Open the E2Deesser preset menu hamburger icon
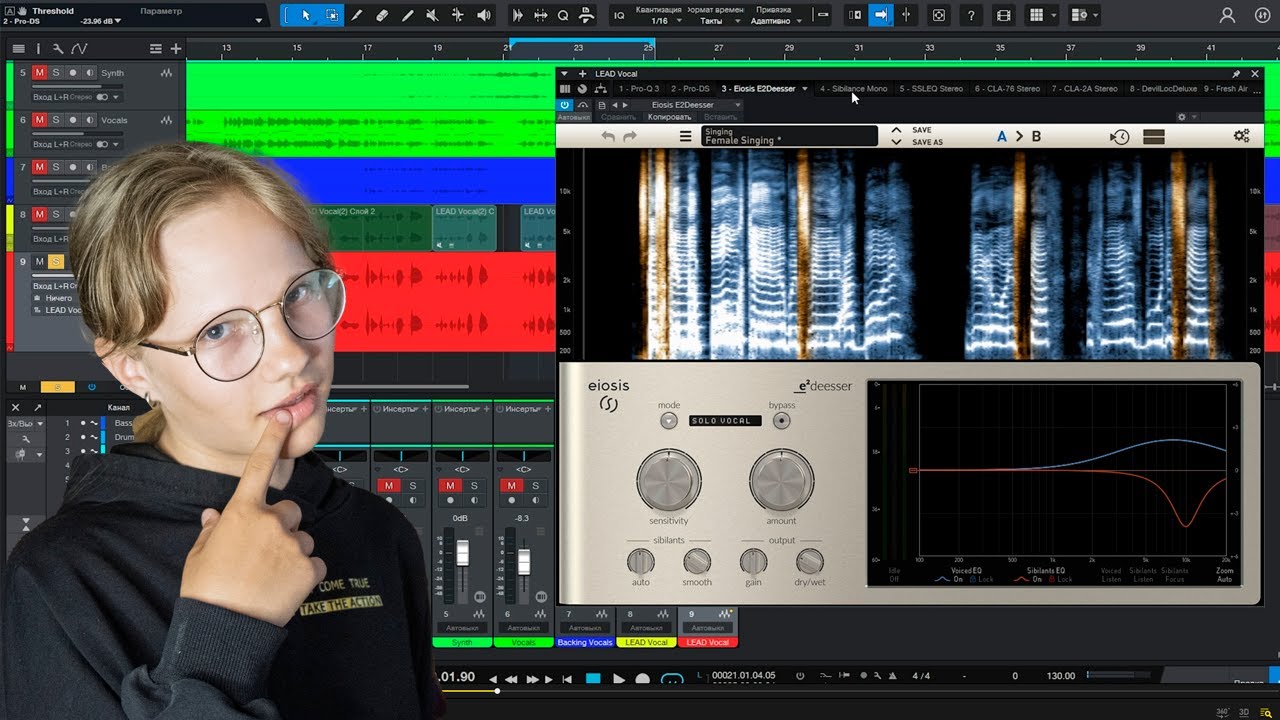Image resolution: width=1280 pixels, height=720 pixels. (686, 137)
